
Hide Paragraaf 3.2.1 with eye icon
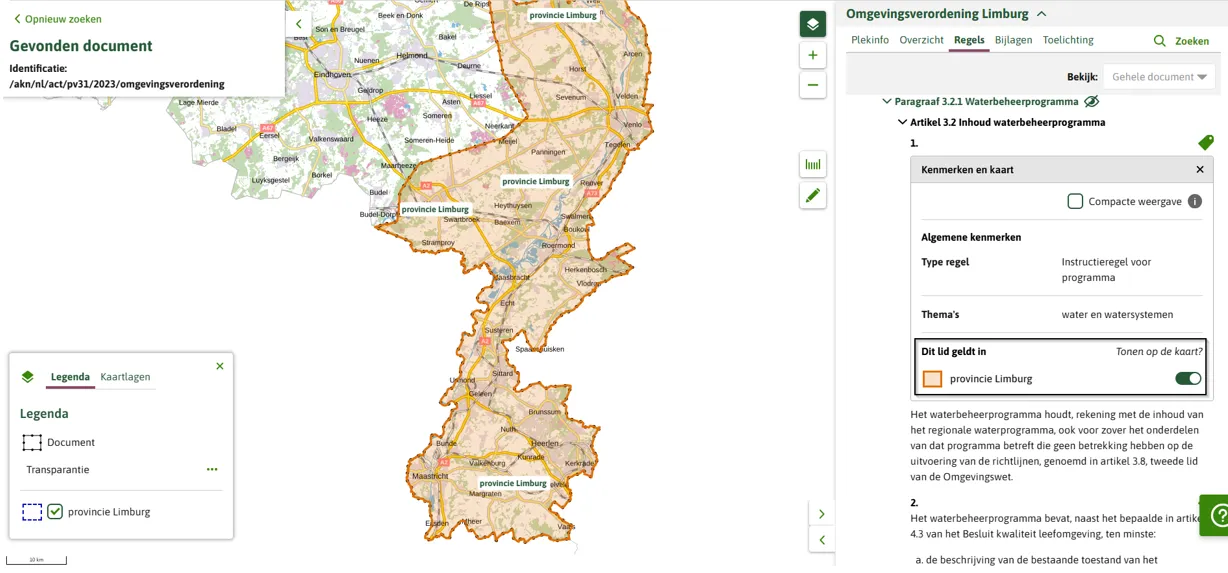pyautogui.click(x=1092, y=101)
